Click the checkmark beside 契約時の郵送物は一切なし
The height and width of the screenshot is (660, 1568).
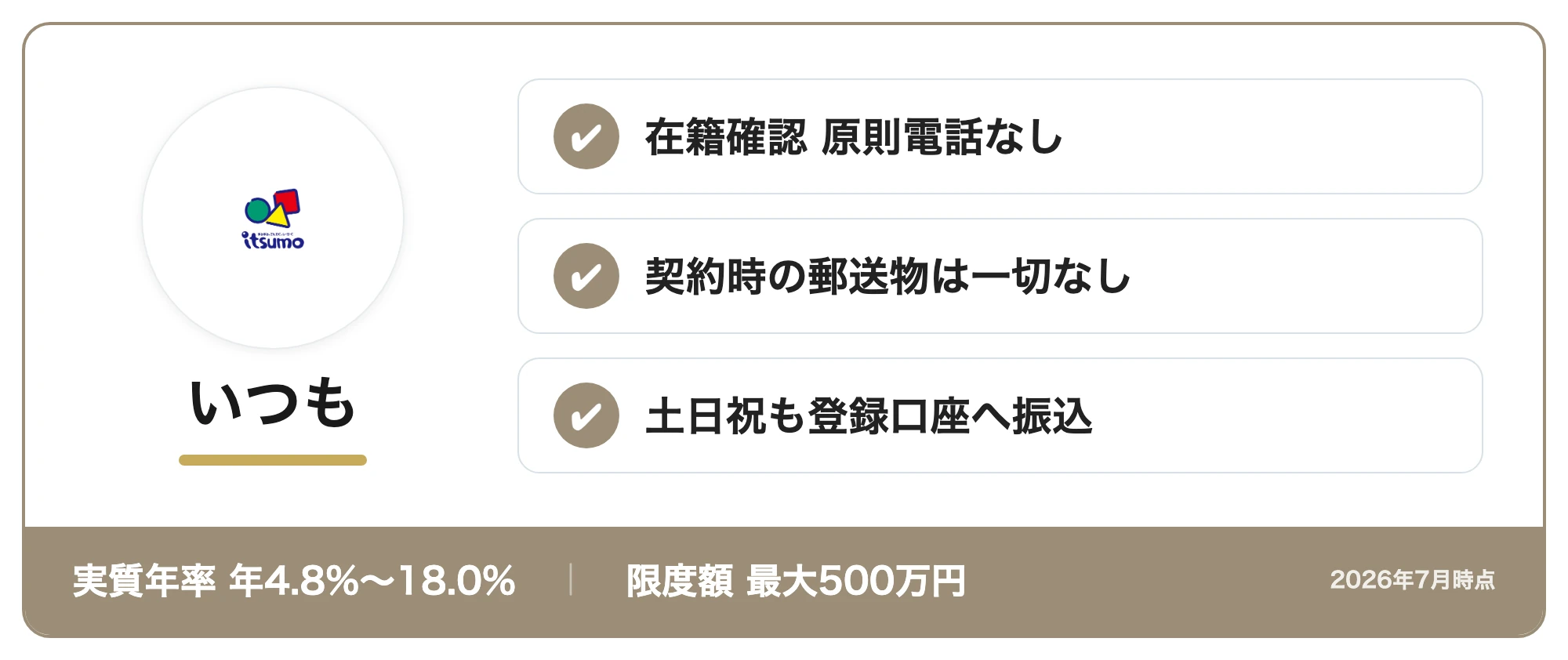coord(586,276)
